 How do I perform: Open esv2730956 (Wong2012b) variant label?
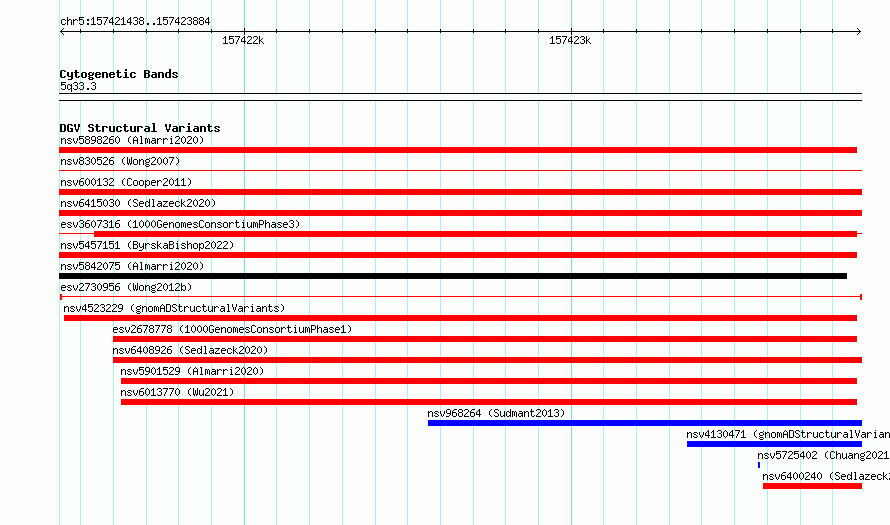click(x=126, y=287)
